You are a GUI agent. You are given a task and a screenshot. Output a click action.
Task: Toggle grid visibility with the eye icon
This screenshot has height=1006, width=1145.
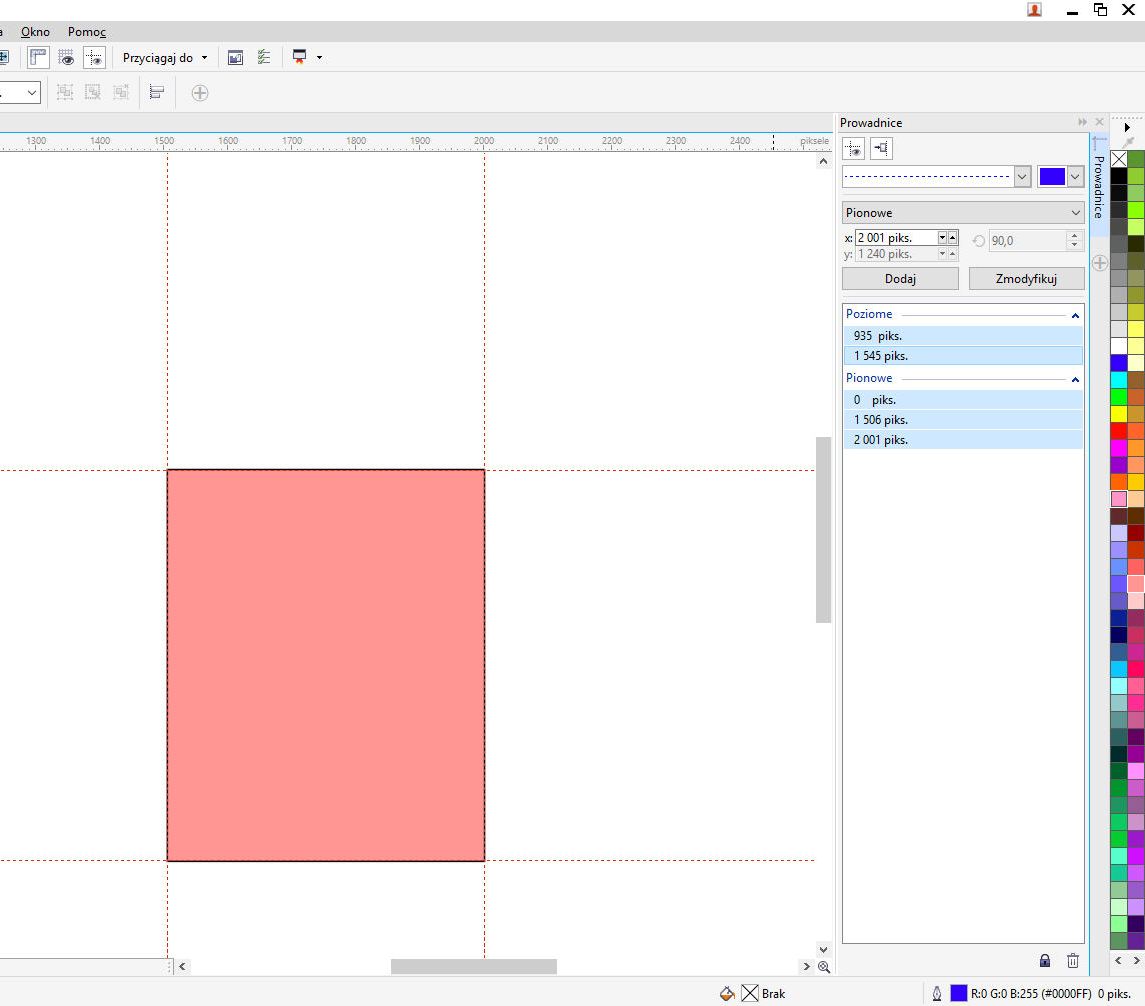[66, 58]
